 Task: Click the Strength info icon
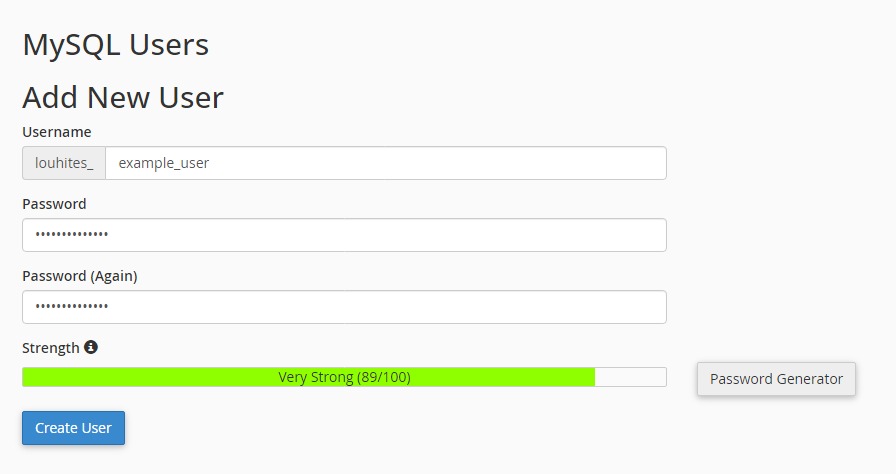(91, 348)
